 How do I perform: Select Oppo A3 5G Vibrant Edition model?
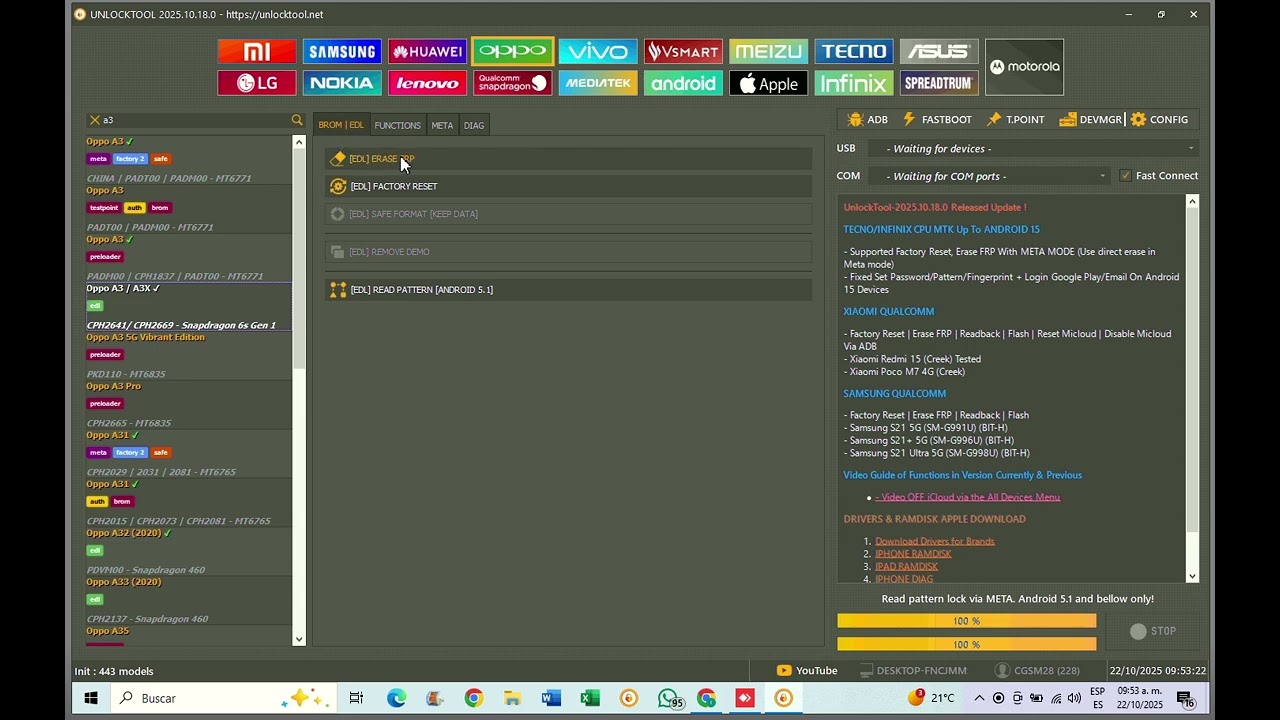(188, 355)
